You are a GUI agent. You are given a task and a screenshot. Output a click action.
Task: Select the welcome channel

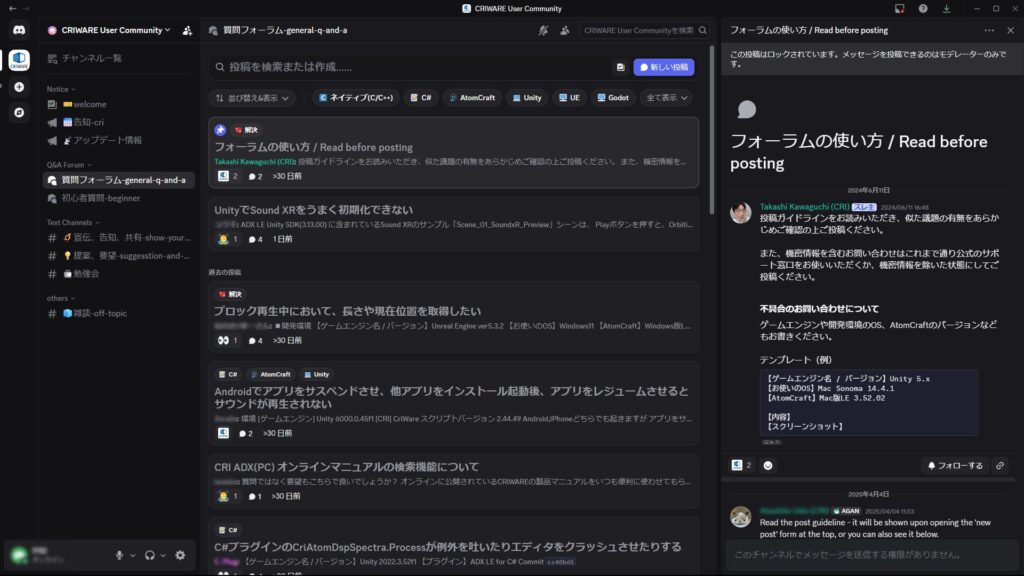88,104
